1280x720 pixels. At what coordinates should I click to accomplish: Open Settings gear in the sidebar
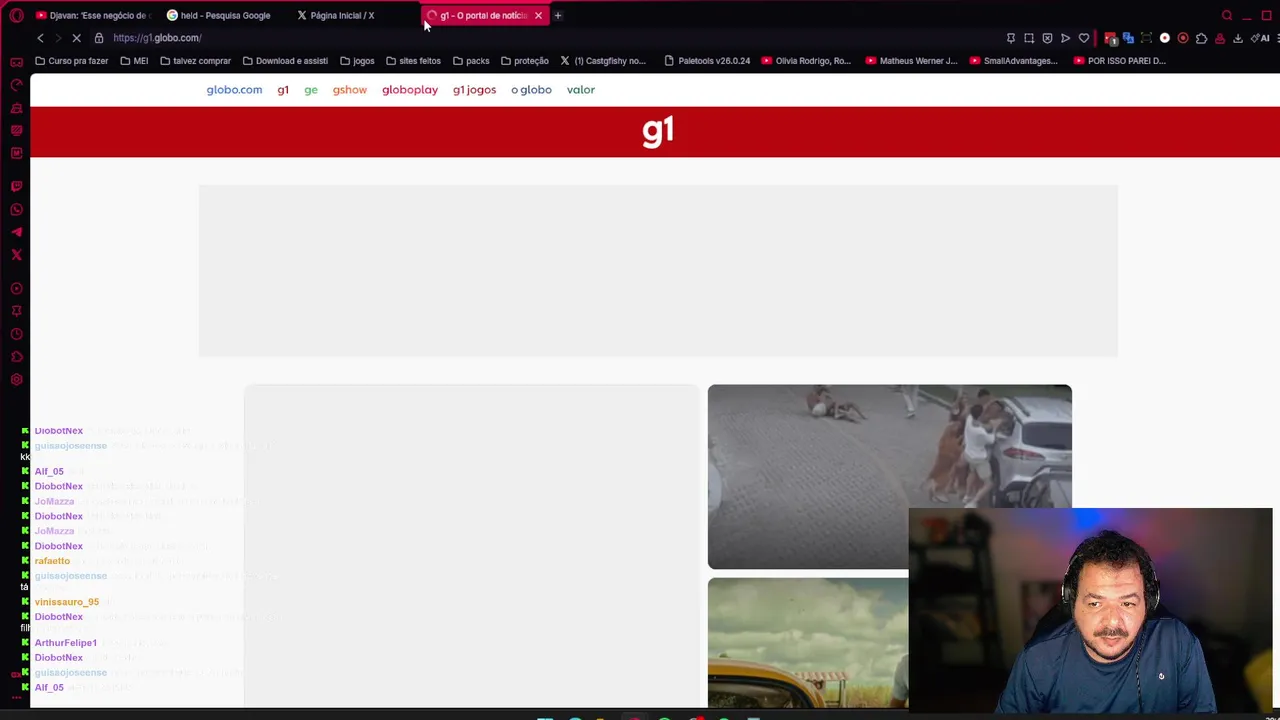(16, 380)
